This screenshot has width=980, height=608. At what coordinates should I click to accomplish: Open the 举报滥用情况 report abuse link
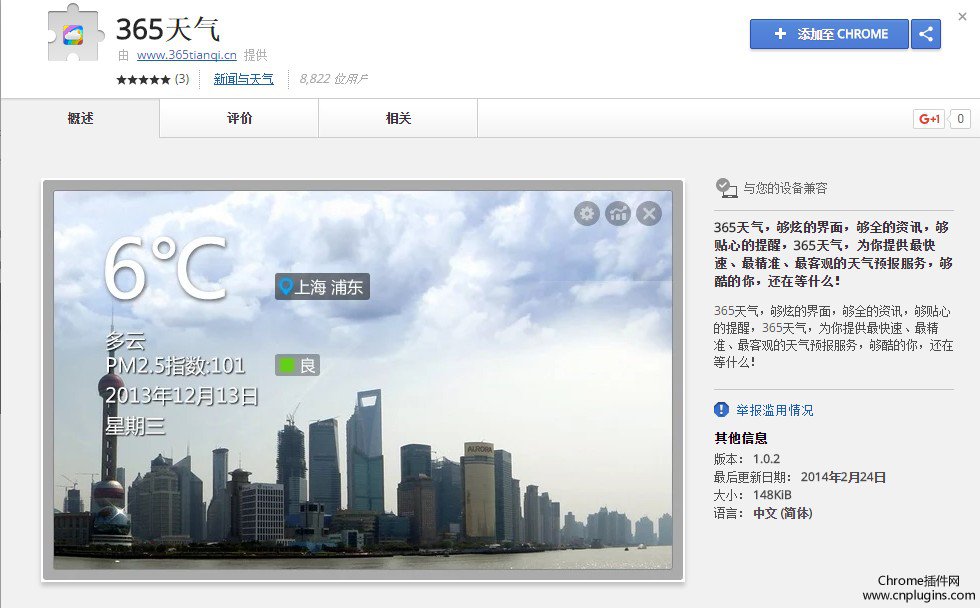pyautogui.click(x=774, y=410)
